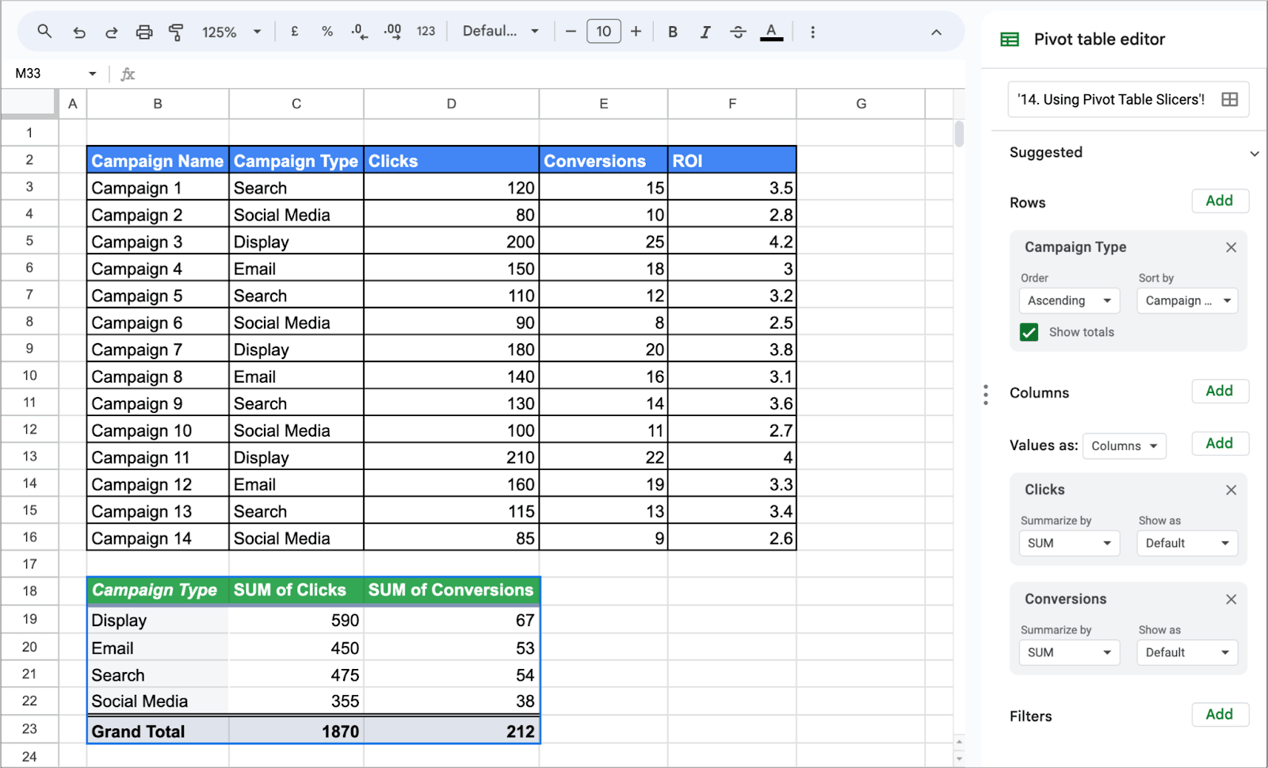This screenshot has width=1268, height=768.
Task: Collapse the toolbar with the up chevron
Action: pyautogui.click(x=936, y=32)
